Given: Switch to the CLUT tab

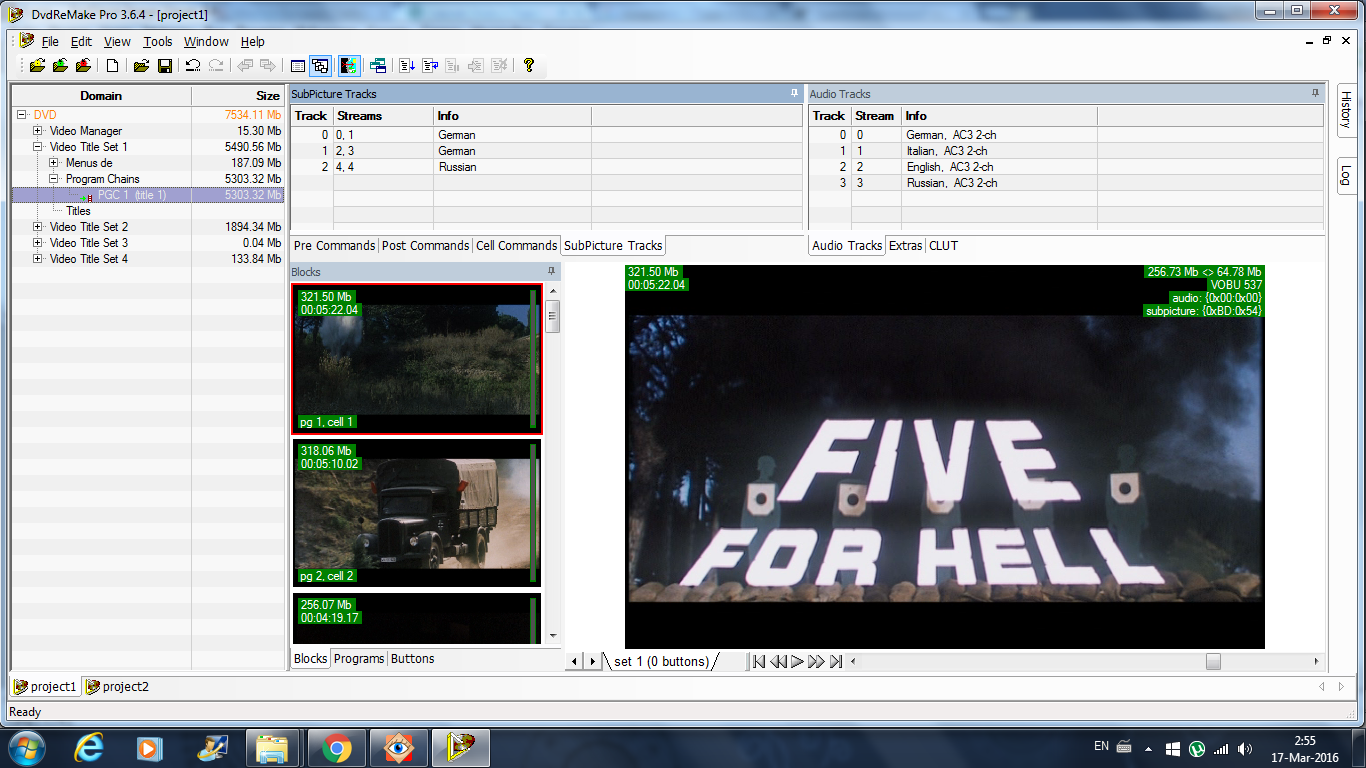Looking at the screenshot, I should (943, 246).
